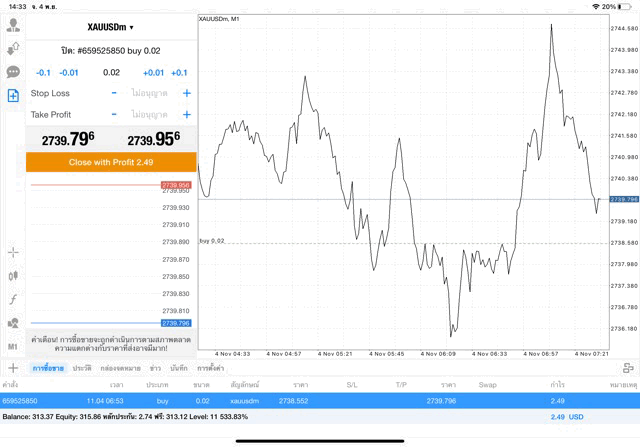The image size is (640, 447).
Task: Open the trade arrows icon in sidebar
Action: coord(13,49)
